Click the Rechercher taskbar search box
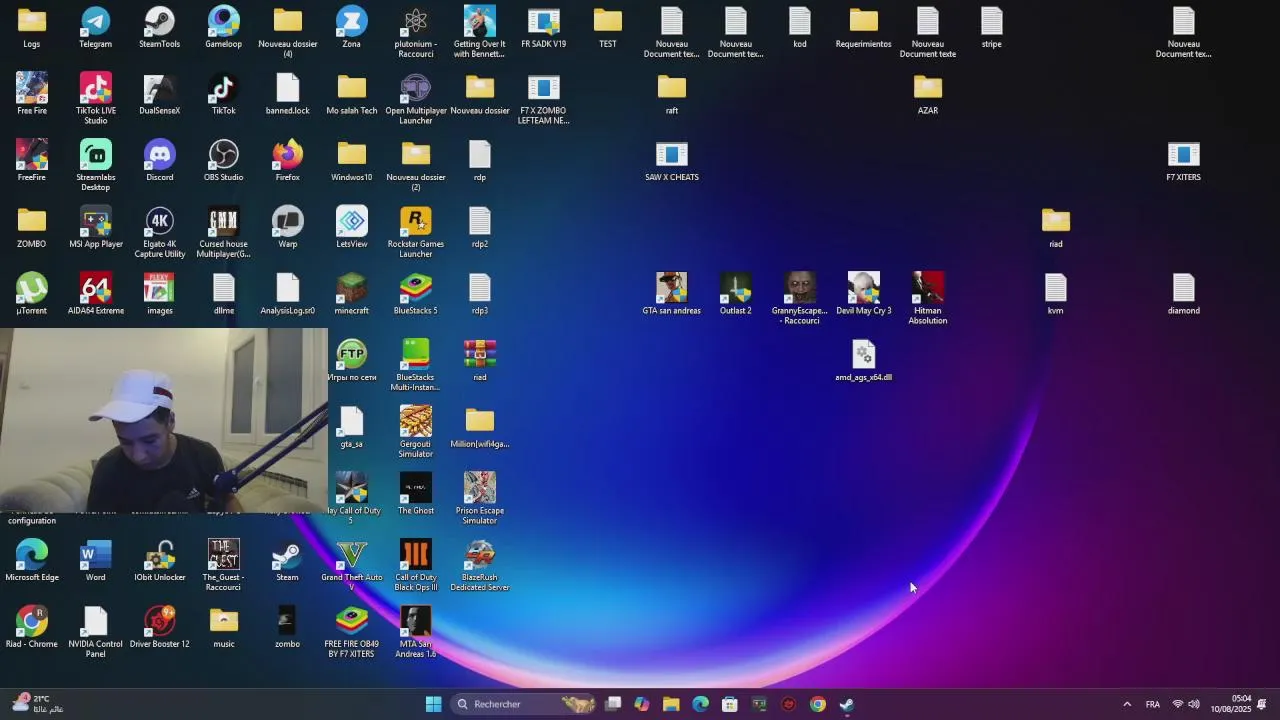1280x720 pixels. (525, 704)
